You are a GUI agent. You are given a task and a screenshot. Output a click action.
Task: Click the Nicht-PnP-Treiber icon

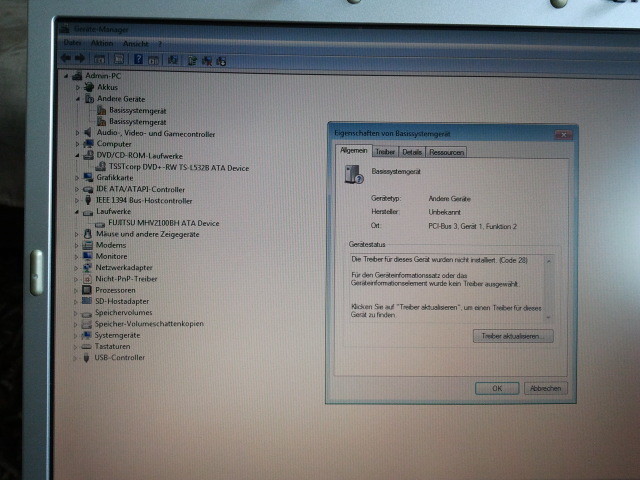point(87,279)
